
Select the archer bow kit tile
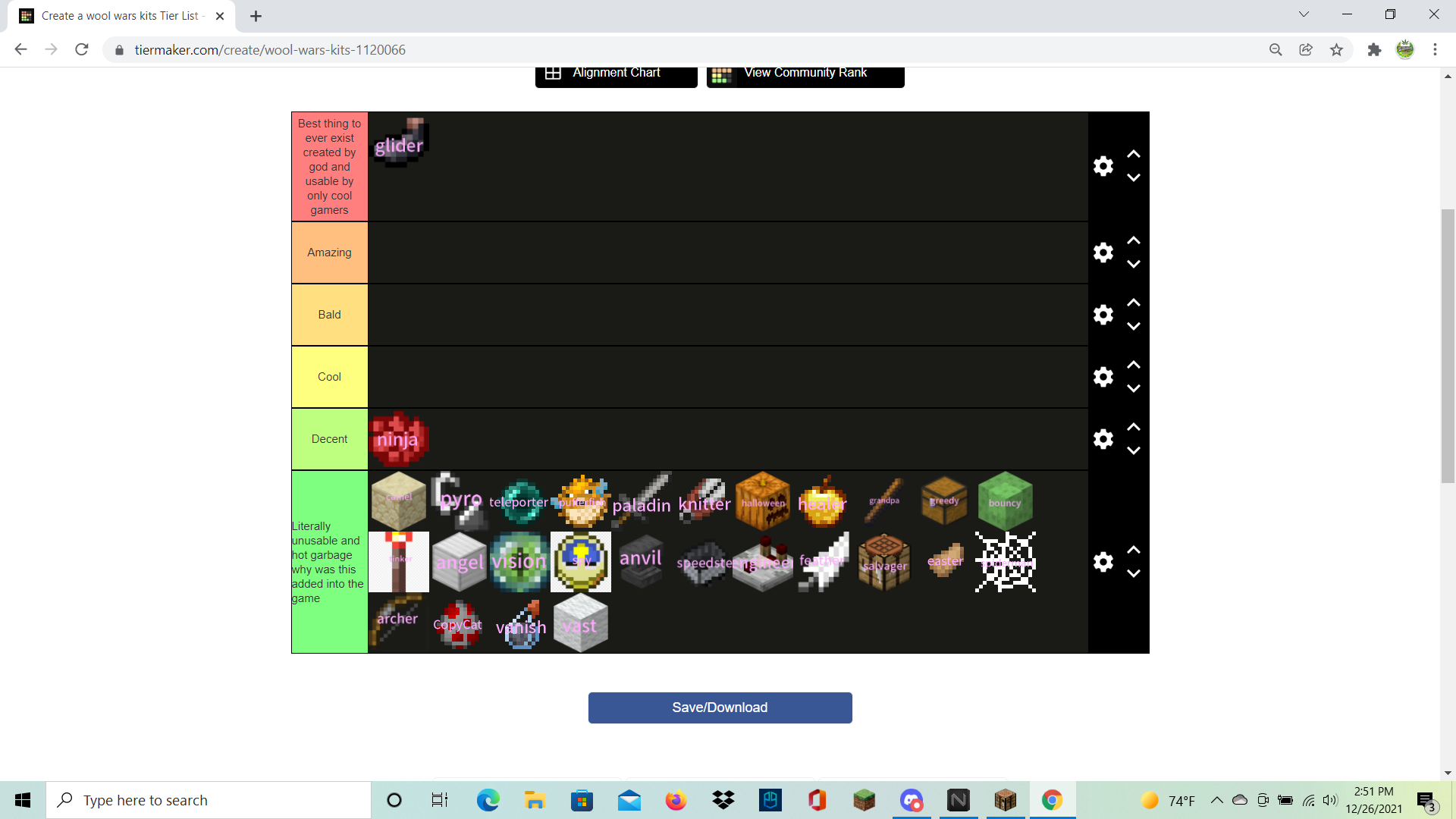(x=399, y=623)
